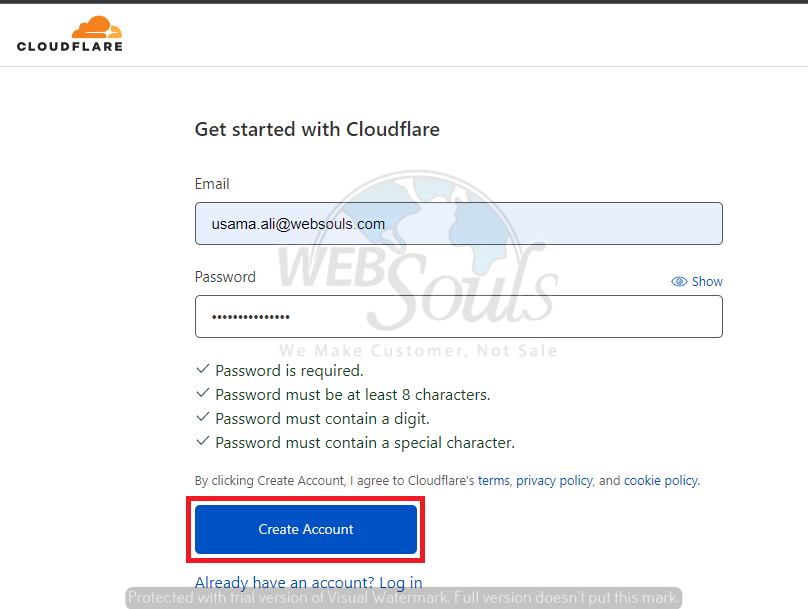The image size is (808, 609).
Task: Click the Cloudflare cloud logo icon
Action: click(97, 27)
